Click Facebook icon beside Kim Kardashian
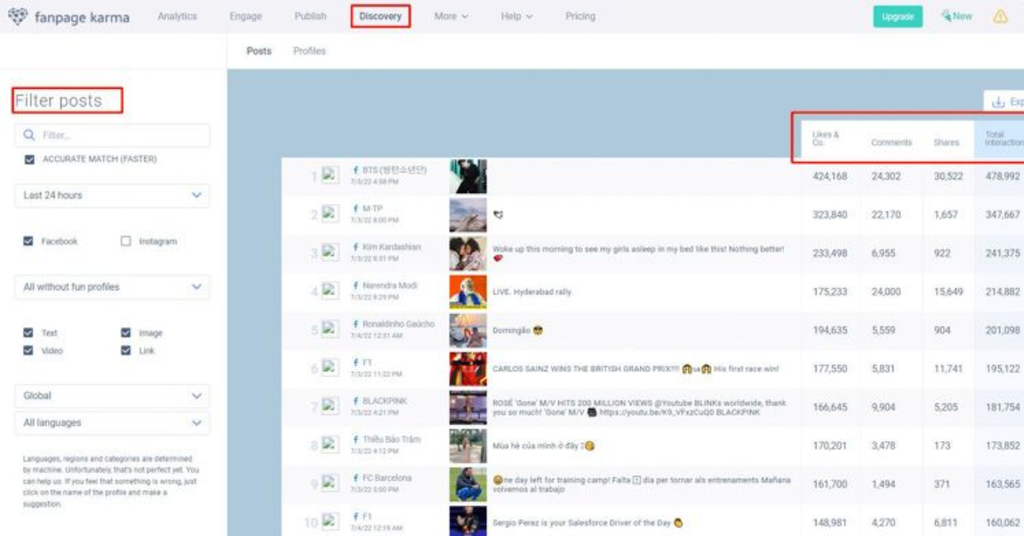Image resolution: width=1024 pixels, height=536 pixels. (x=355, y=247)
